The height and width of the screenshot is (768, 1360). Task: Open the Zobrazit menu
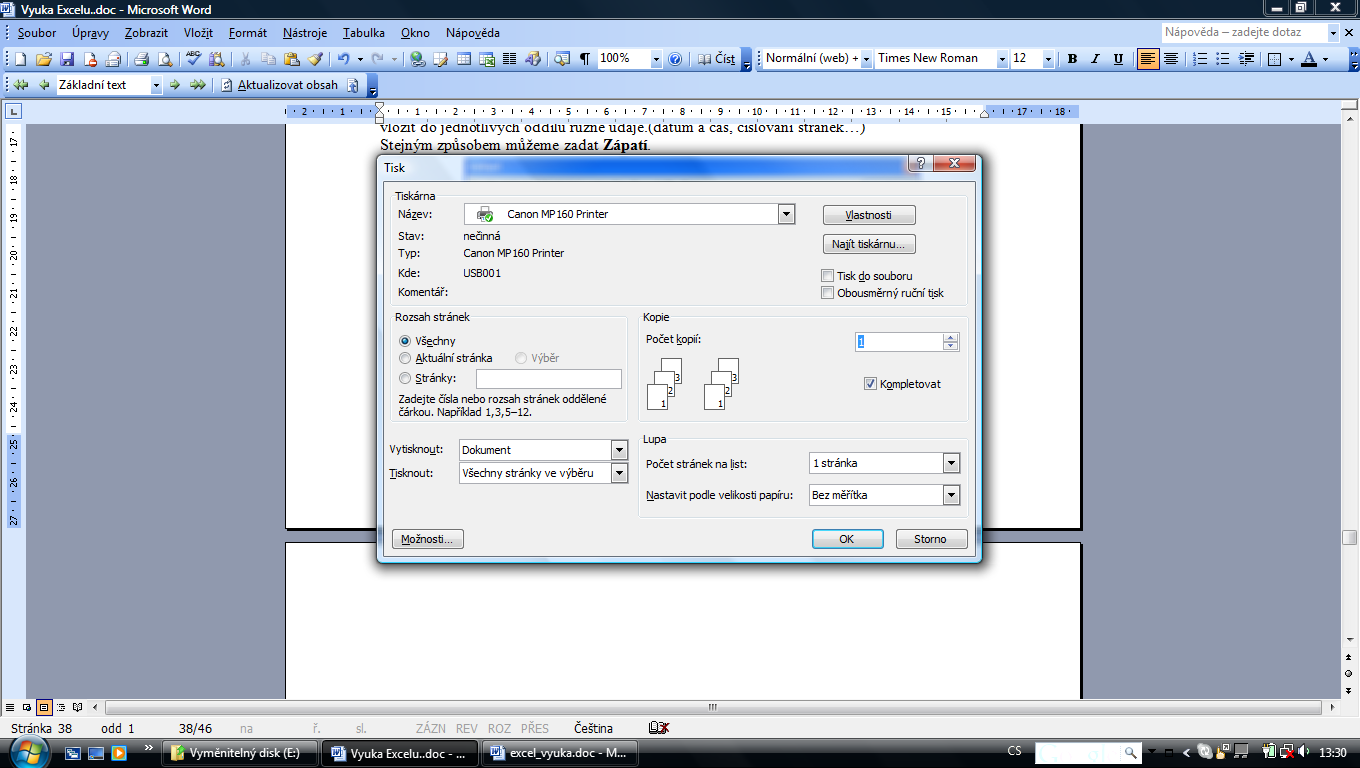point(146,33)
